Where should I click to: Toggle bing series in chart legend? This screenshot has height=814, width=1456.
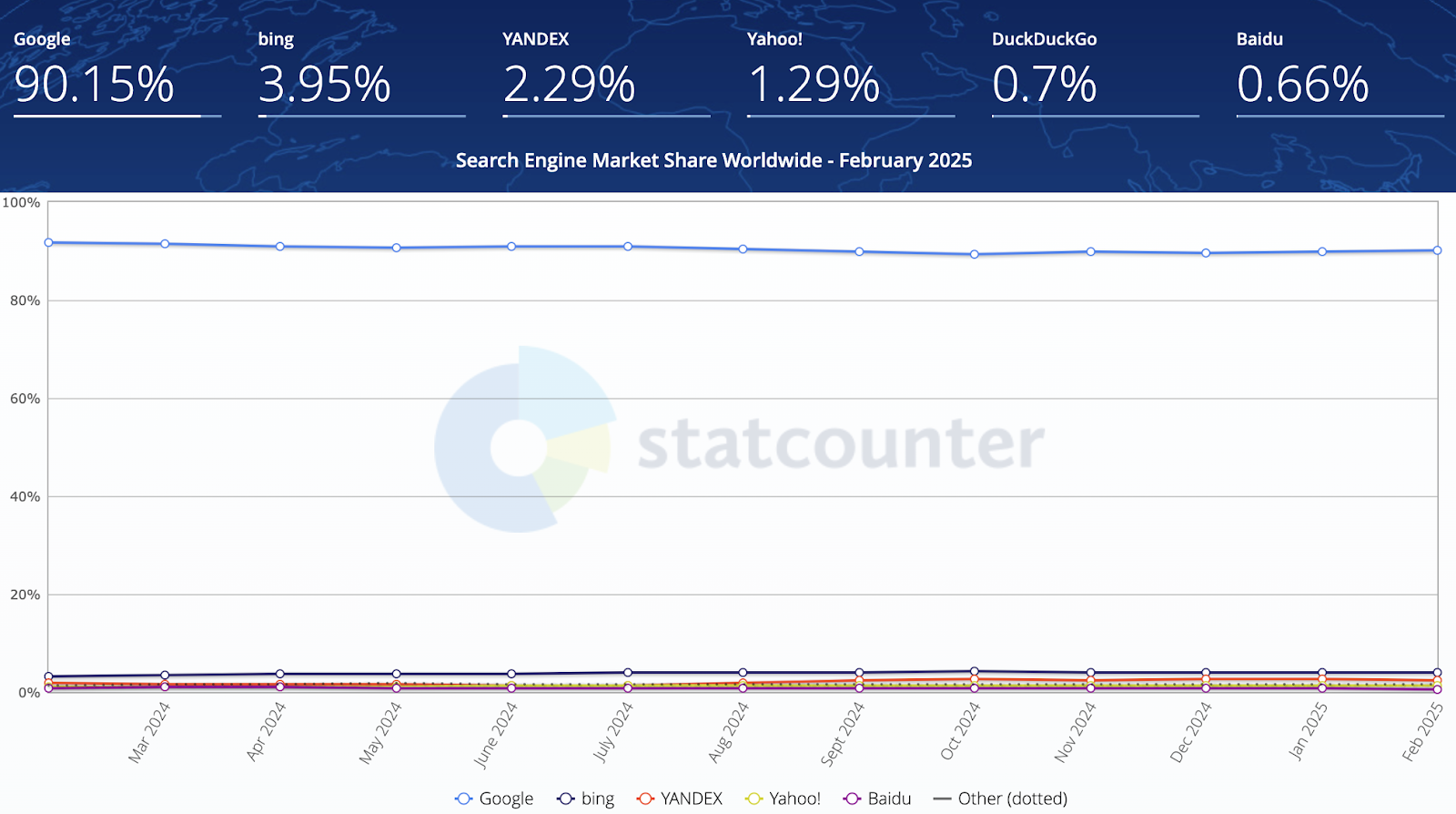click(586, 799)
